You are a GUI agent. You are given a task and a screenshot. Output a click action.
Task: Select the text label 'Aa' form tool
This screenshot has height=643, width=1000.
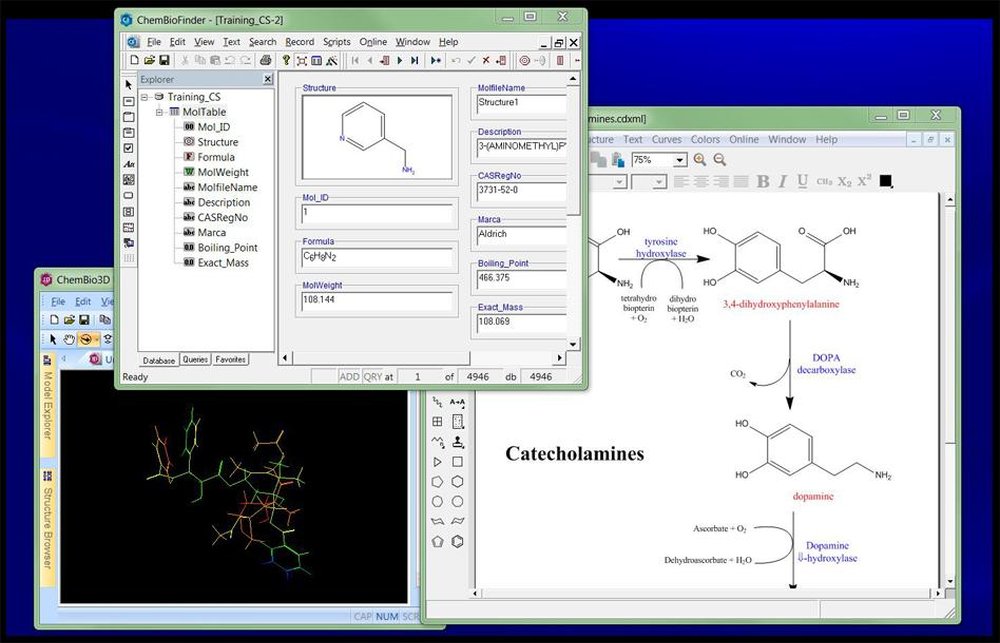129,164
